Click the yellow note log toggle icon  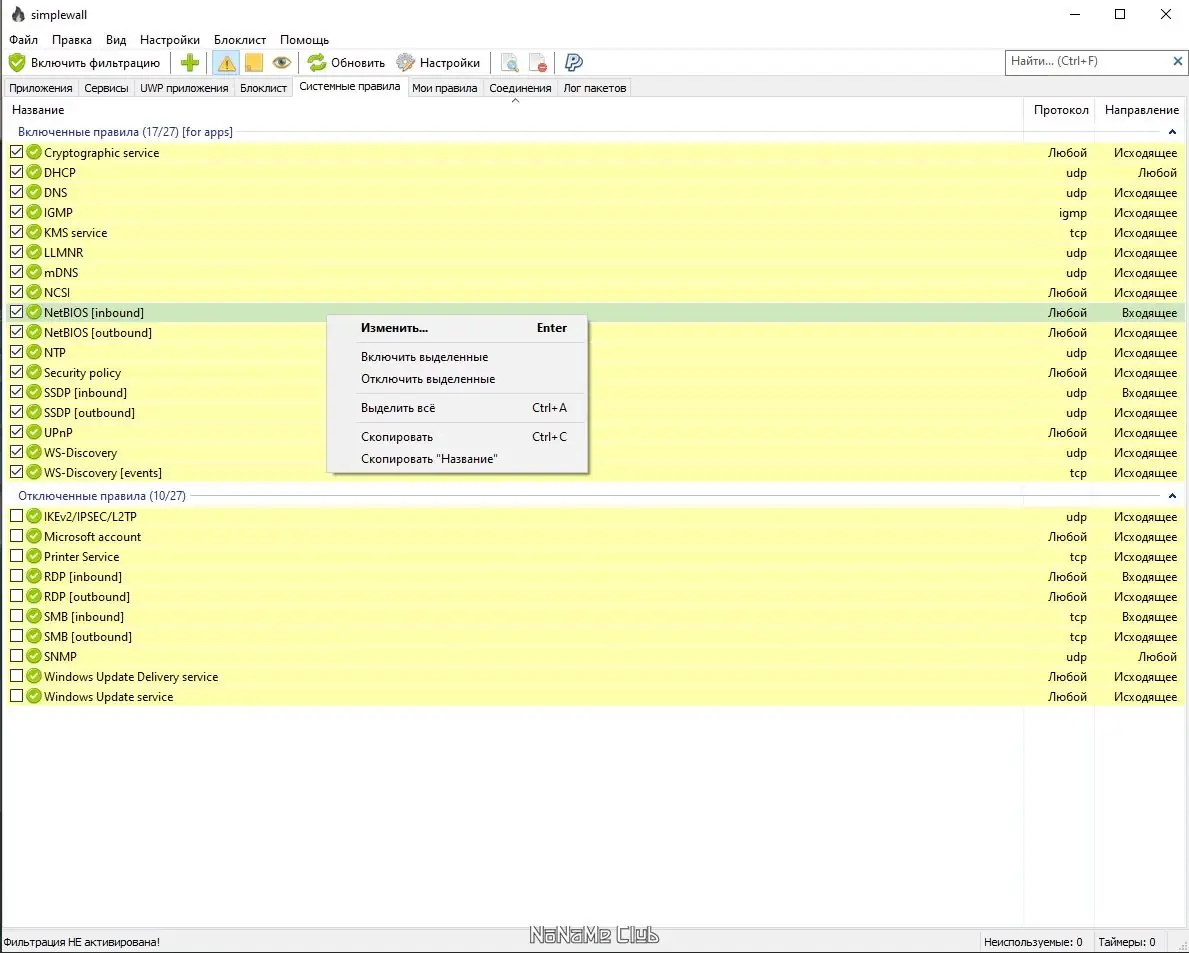(253, 63)
